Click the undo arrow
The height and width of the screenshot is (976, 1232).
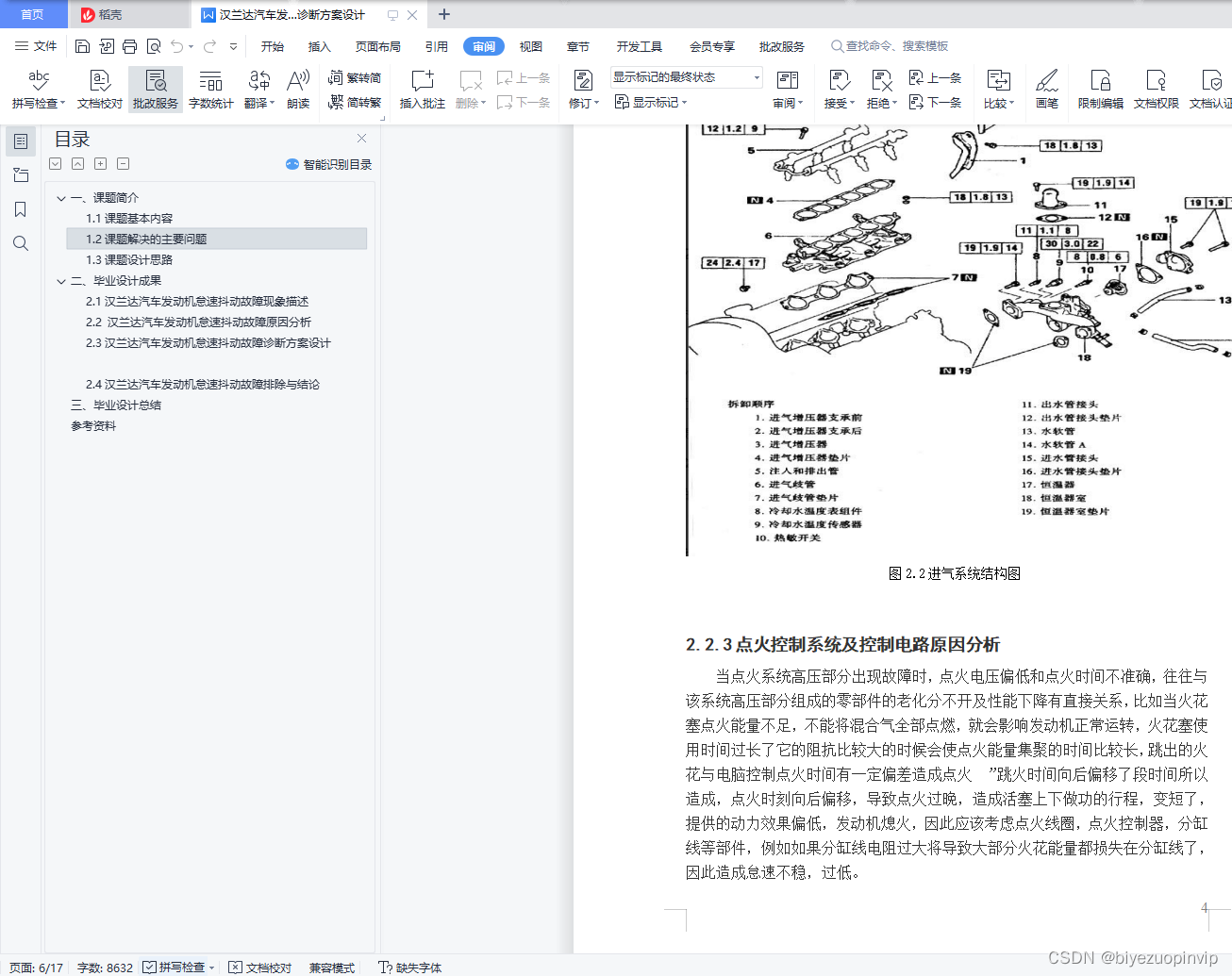176,46
